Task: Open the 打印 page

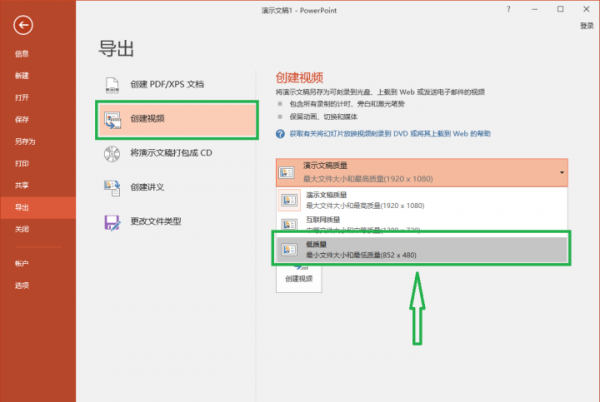Action: tap(22, 163)
